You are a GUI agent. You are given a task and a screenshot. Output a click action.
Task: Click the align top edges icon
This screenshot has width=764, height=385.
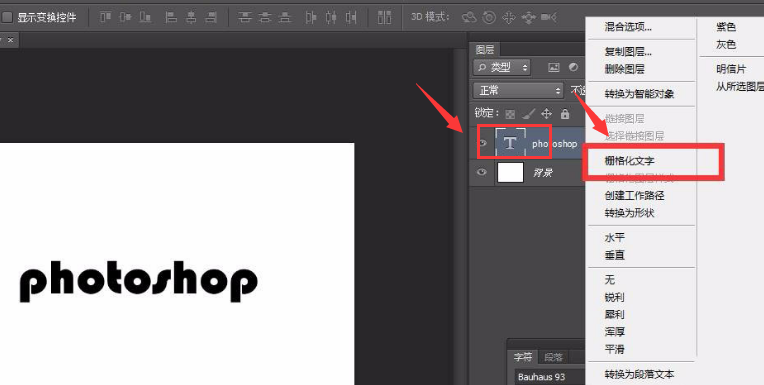tap(106, 18)
